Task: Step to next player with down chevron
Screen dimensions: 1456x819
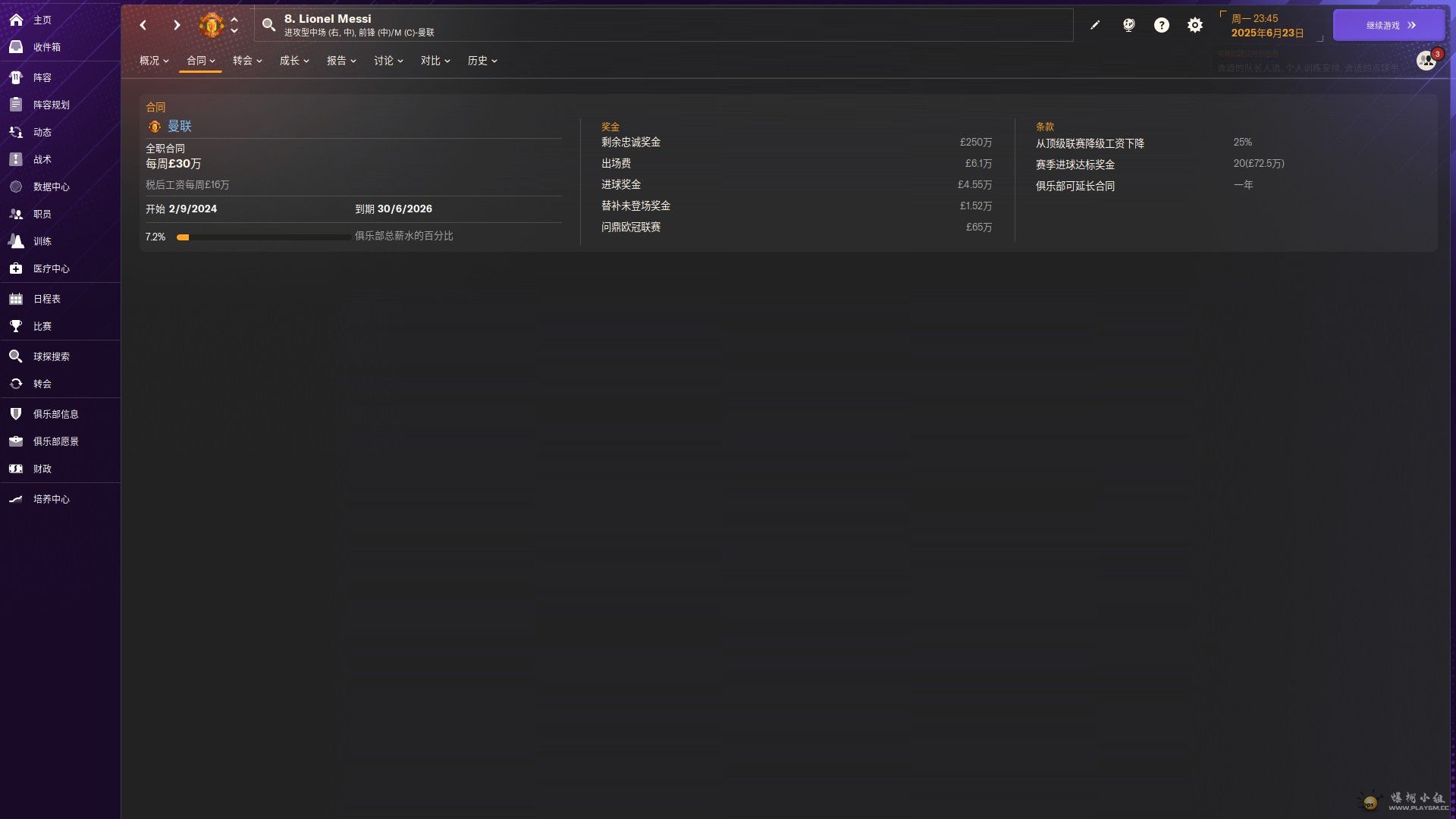Action: pyautogui.click(x=234, y=31)
